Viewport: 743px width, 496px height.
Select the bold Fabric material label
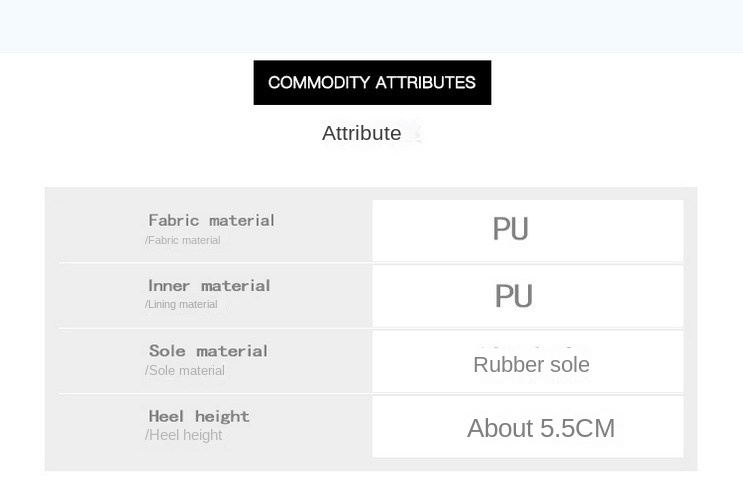tap(211, 220)
